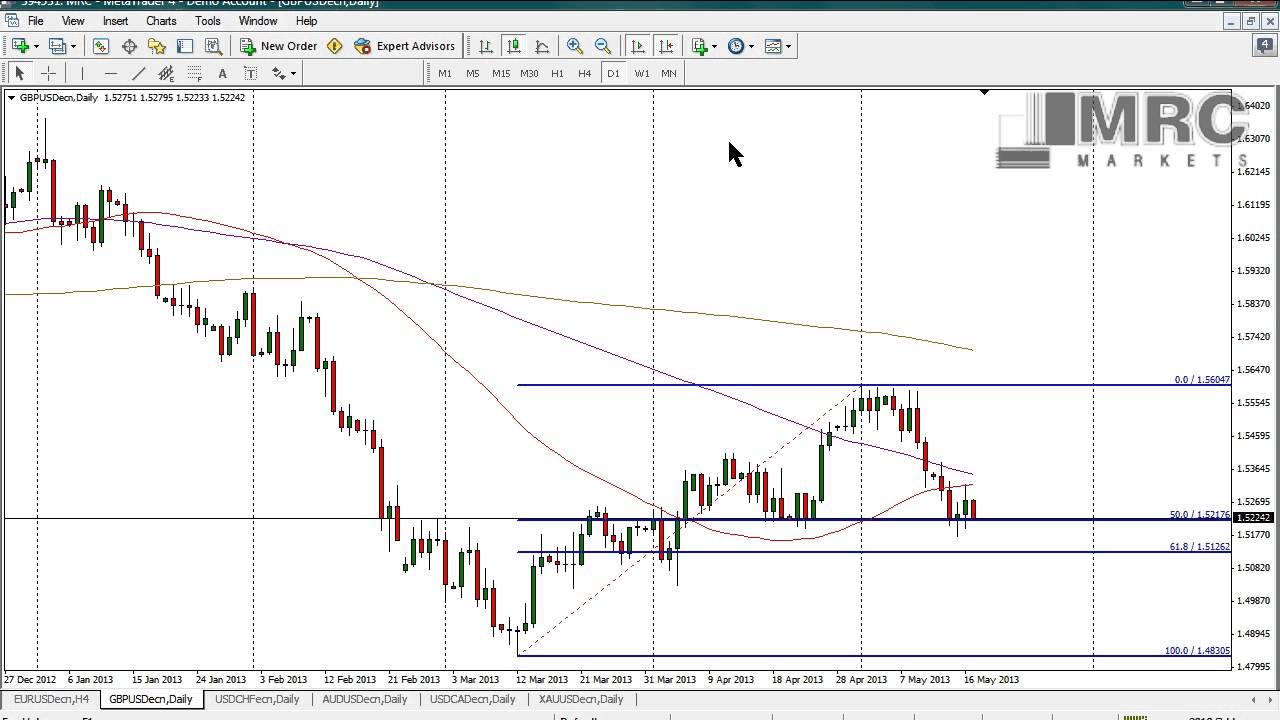This screenshot has height=720, width=1280.
Task: Pick the Trendline drawing tool
Action: [139, 73]
